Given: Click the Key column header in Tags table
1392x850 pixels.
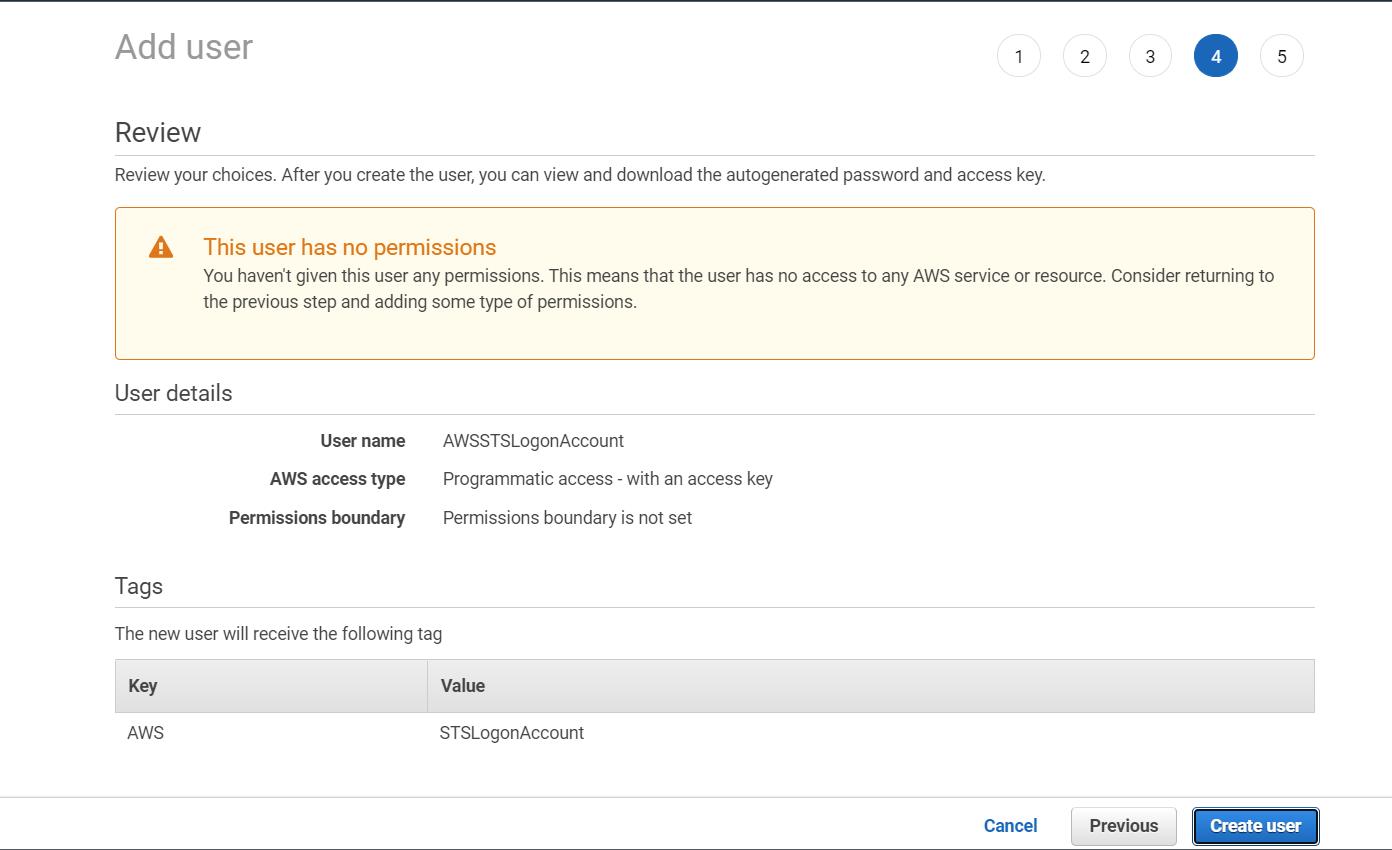Looking at the screenshot, I should (x=143, y=685).
